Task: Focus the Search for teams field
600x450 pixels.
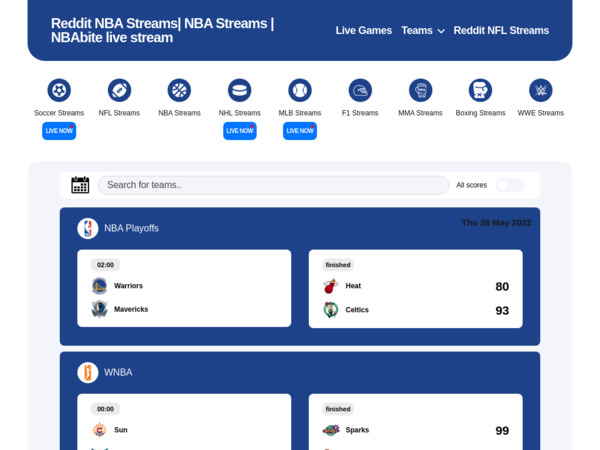Action: pyautogui.click(x=274, y=185)
